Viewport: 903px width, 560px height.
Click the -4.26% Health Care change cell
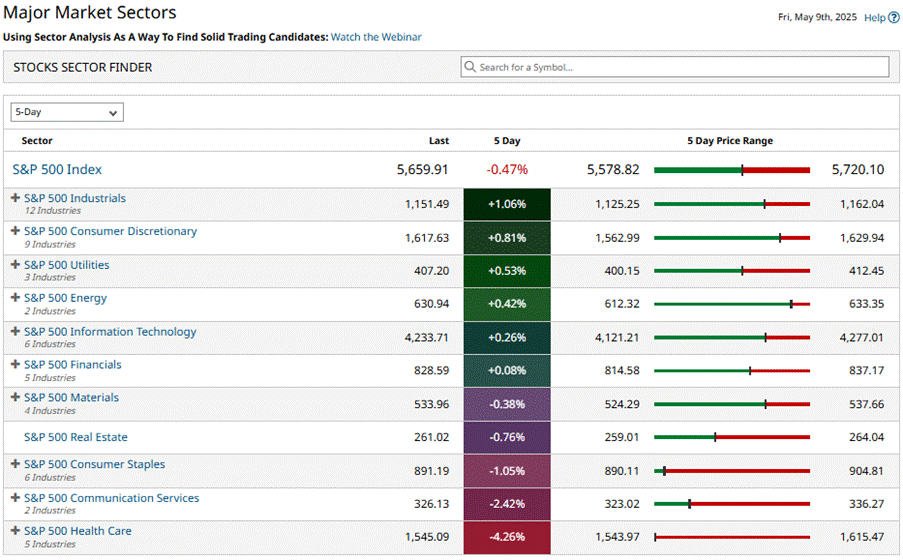click(x=507, y=537)
